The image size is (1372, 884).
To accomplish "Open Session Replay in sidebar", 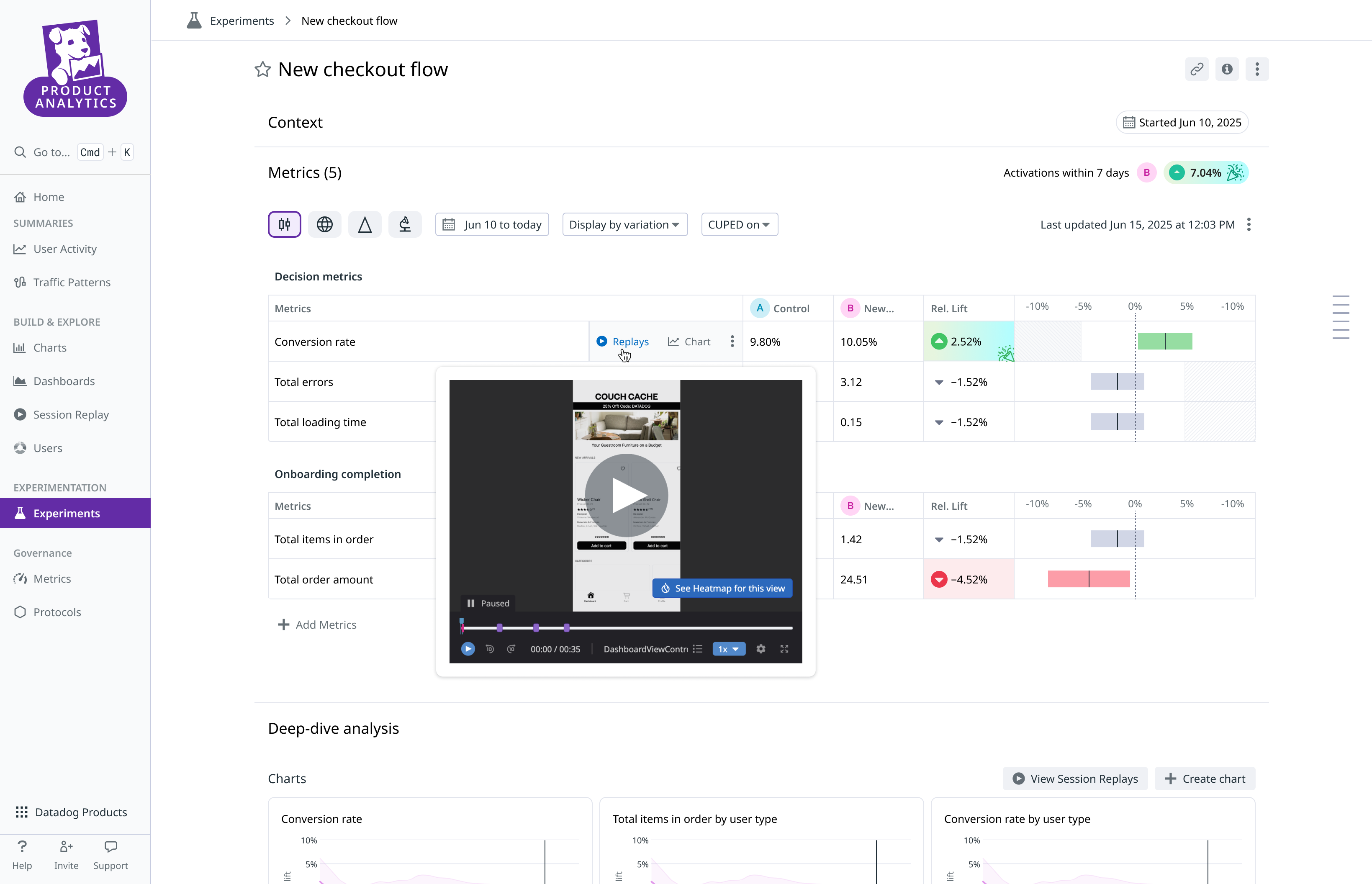I will (71, 414).
